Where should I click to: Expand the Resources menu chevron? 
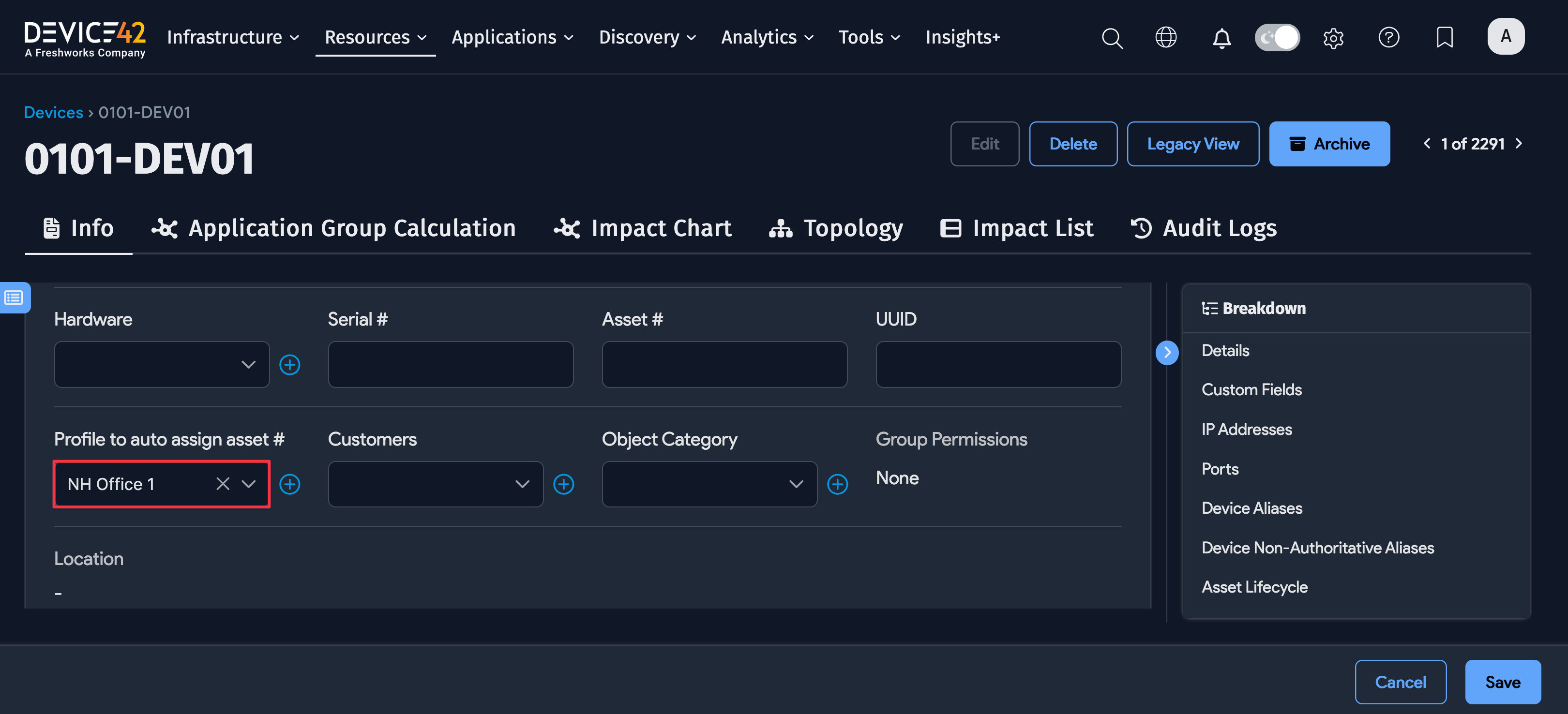point(423,37)
